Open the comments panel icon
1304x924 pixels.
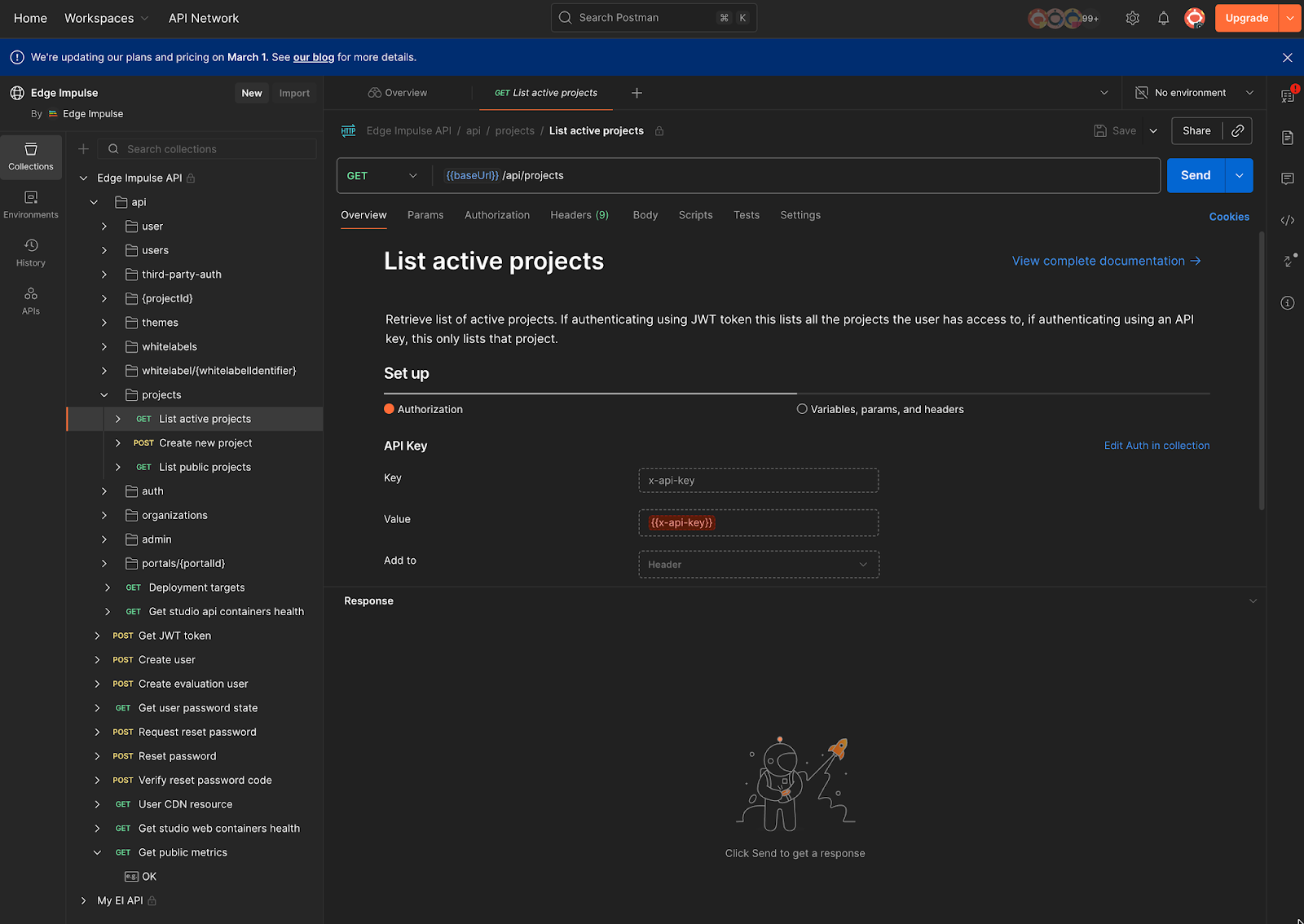tap(1288, 178)
